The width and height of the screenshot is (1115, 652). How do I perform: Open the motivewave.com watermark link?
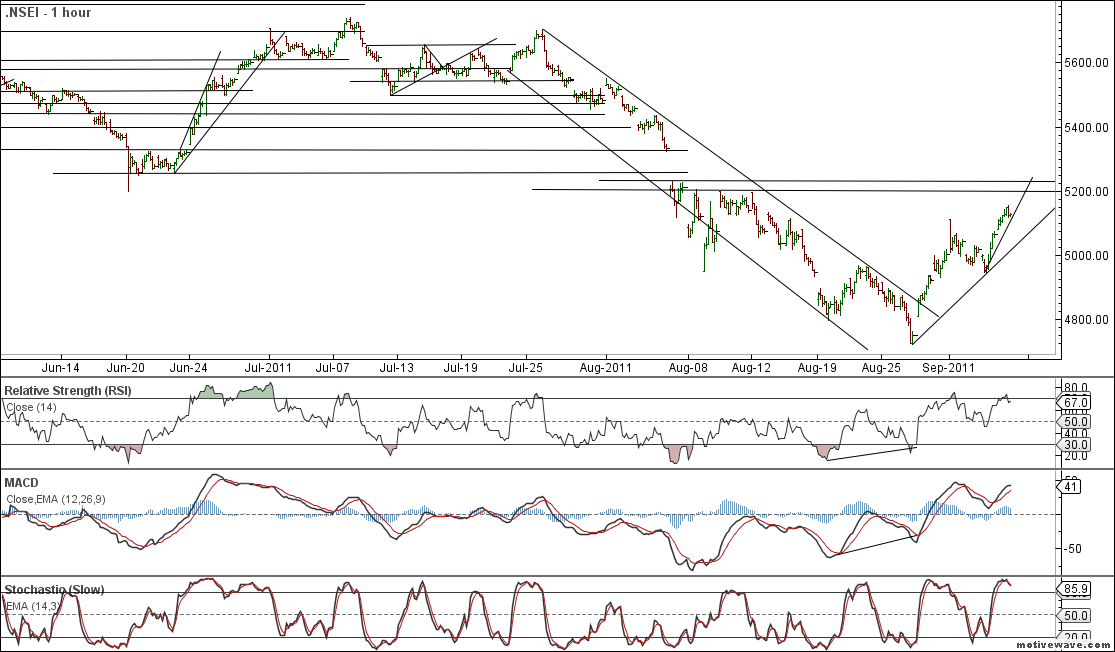pyautogui.click(x=1064, y=644)
